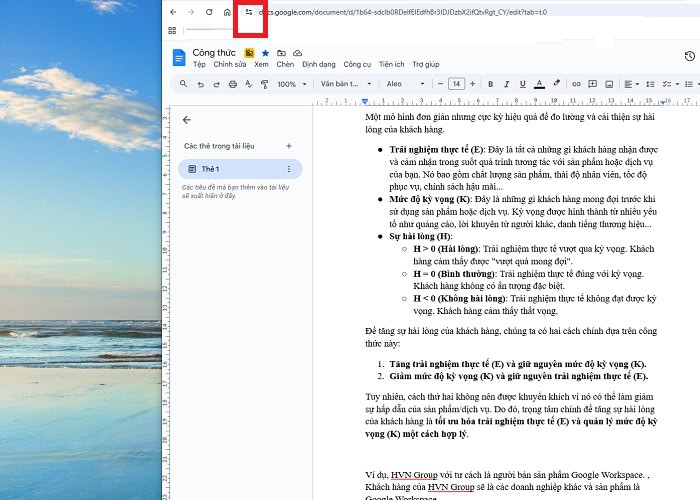Close the tabs panel with back arrow
700x500 pixels.
pos(186,119)
